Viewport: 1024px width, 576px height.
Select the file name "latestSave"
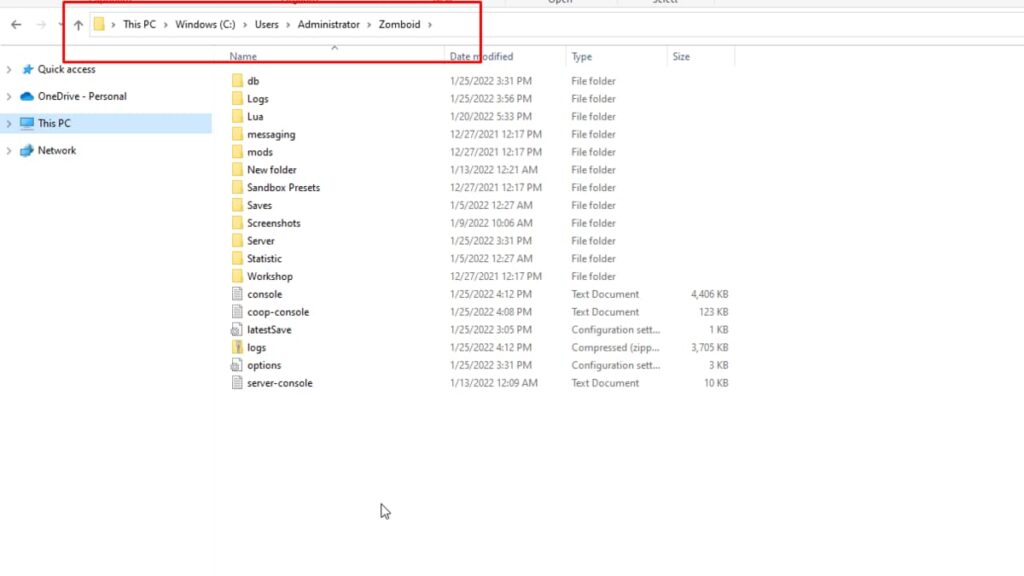tap(269, 330)
